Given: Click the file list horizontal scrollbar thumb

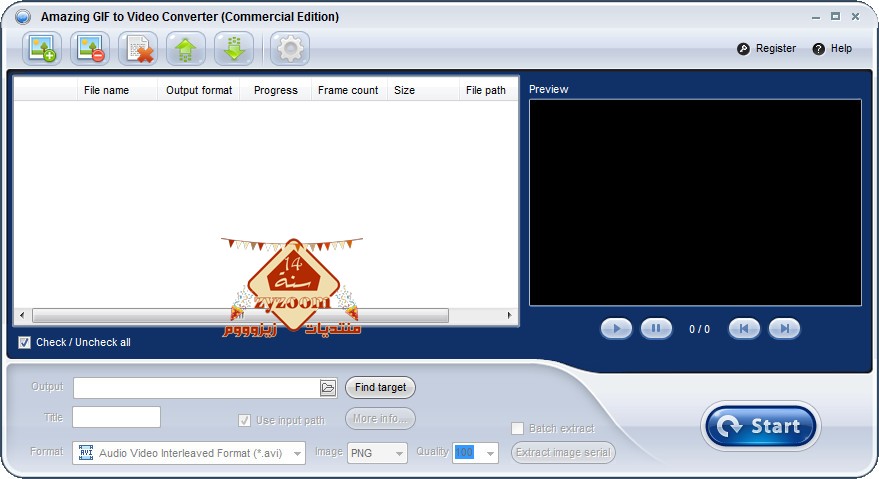Looking at the screenshot, I should click(240, 315).
